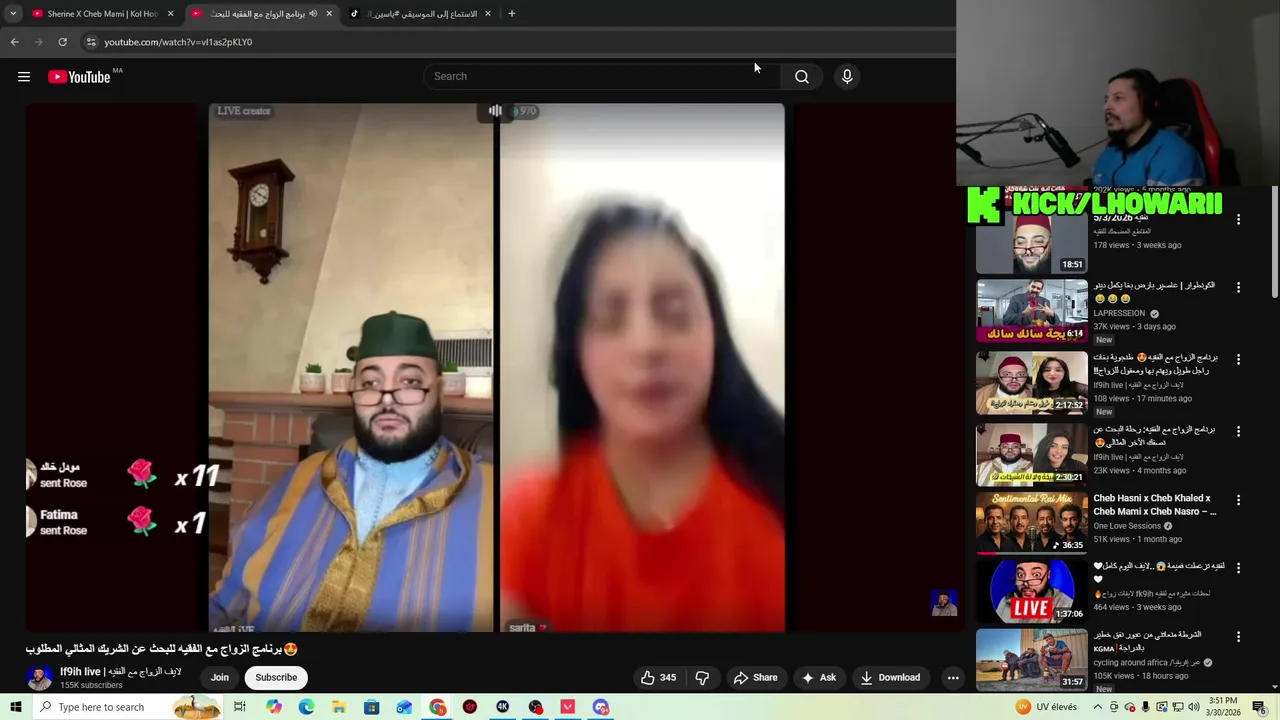Screen dimensions: 1280x720
Task: Open the 2:17:52 live replay thumbnail
Action: (1032, 383)
